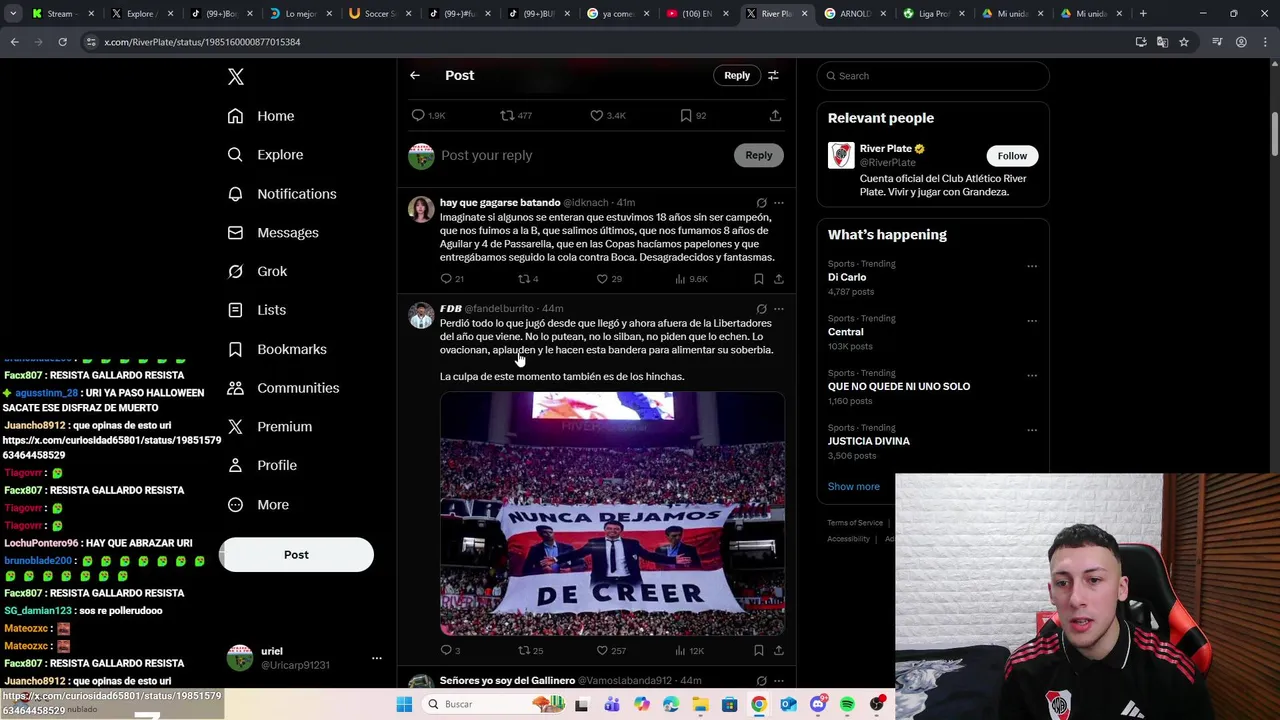The height and width of the screenshot is (720, 1280).
Task: Share FDB's post
Action: pyautogui.click(x=778, y=651)
